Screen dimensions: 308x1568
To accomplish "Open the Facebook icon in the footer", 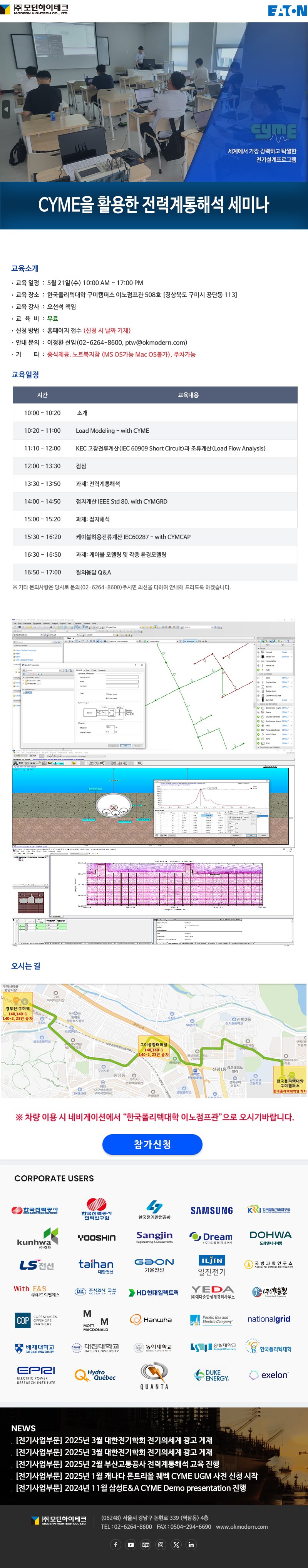I will pyautogui.click(x=115, y=1544).
